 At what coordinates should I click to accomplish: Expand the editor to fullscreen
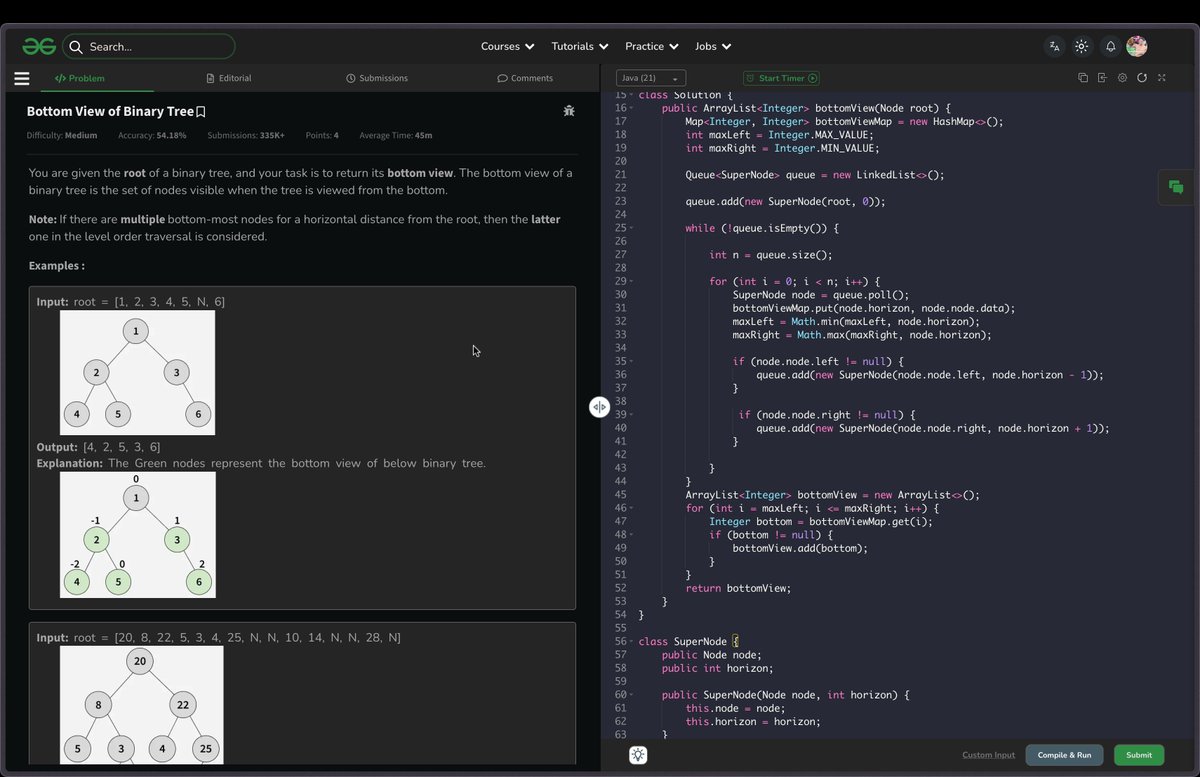pyautogui.click(x=1161, y=78)
